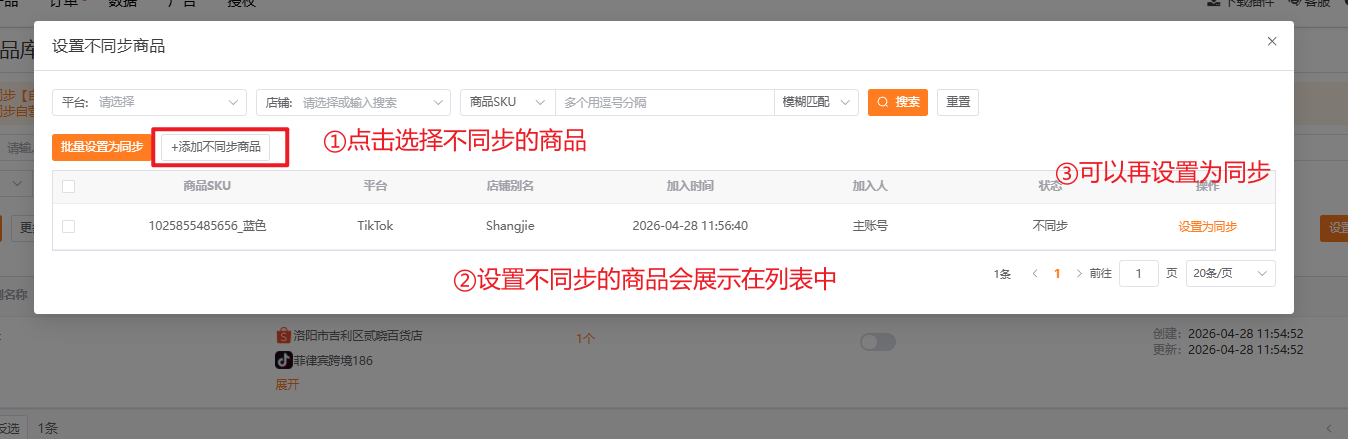Image resolution: width=1348 pixels, height=439 pixels.
Task: Open the 模糊匹配 match mode dropdown
Action: coord(816,102)
